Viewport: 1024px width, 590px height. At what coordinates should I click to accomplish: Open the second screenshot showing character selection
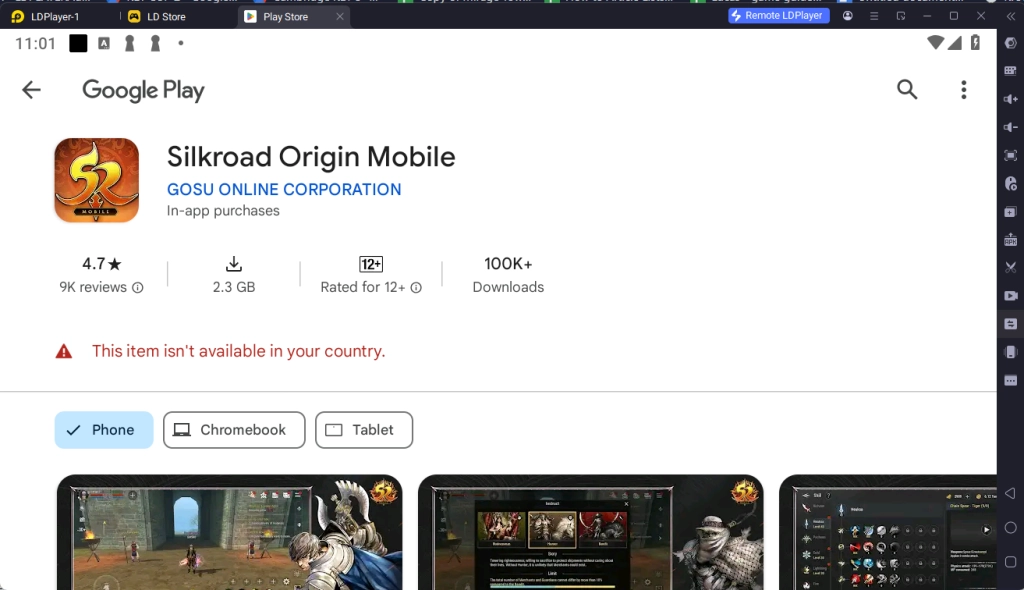point(590,532)
